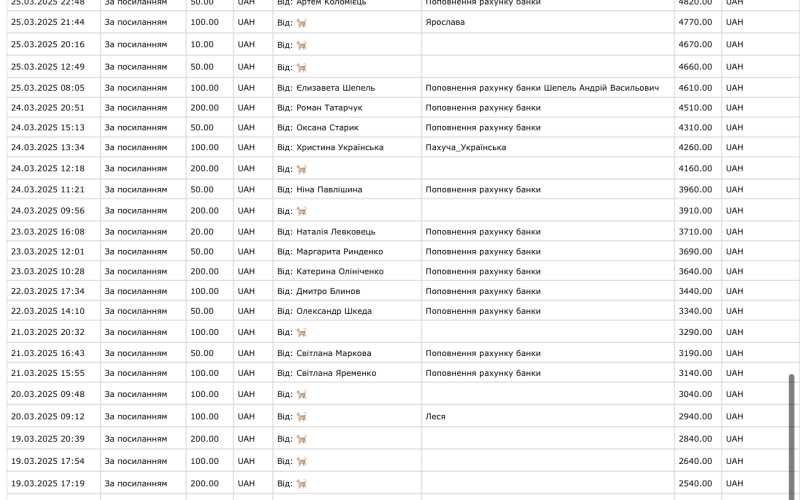Select sender cell 'Від: Христина Українська'
Image resolution: width=800 pixels, height=500 pixels.
tap(347, 147)
